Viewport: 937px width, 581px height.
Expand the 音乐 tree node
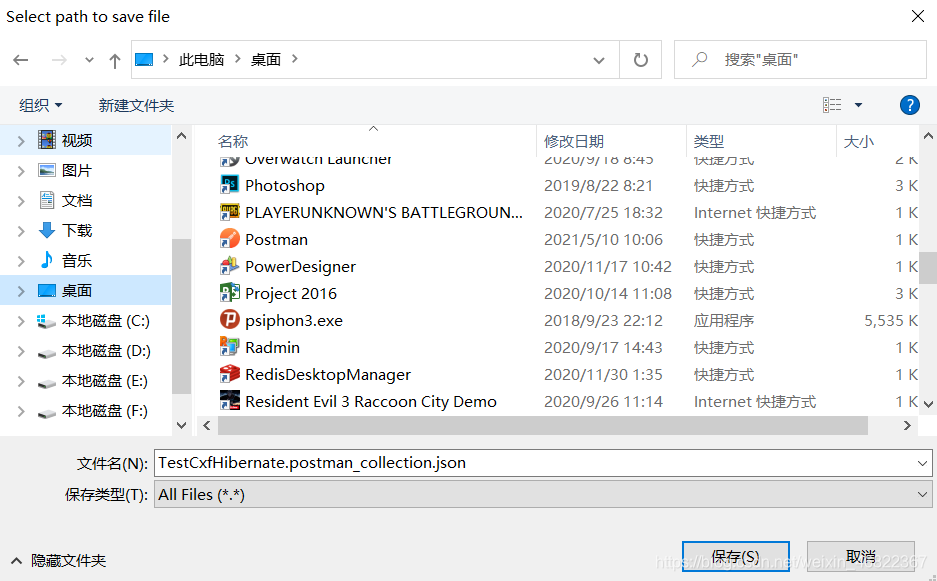pyautogui.click(x=21, y=261)
